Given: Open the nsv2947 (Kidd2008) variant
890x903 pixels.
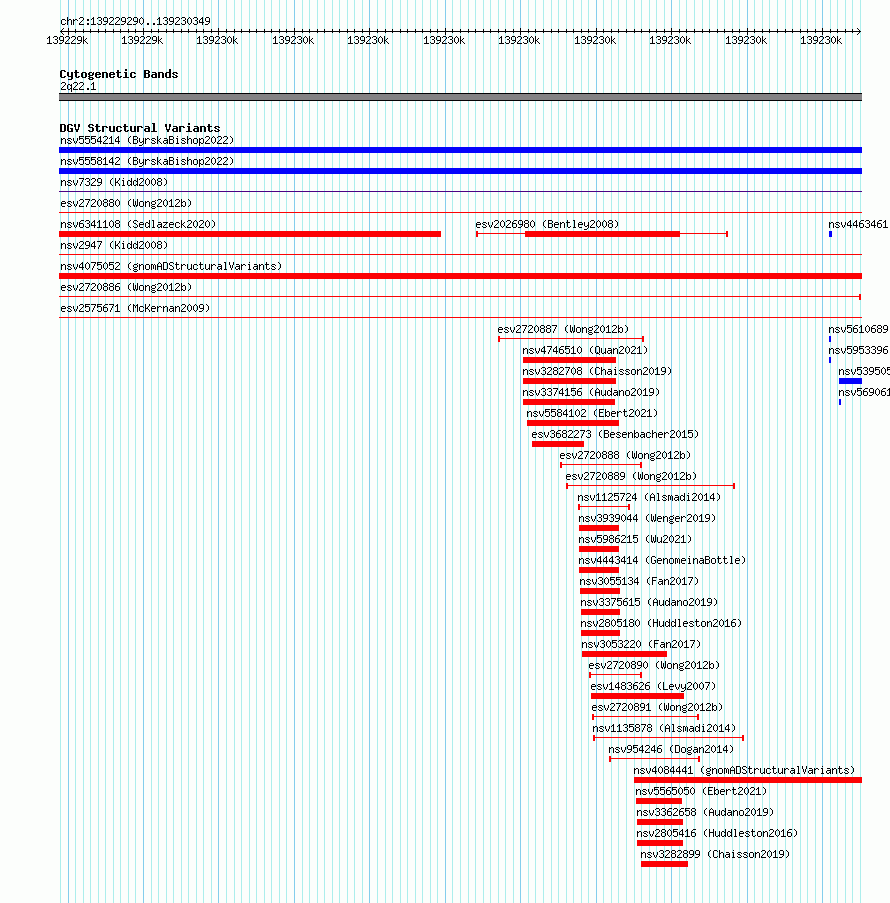Looking at the screenshot, I should (114, 245).
